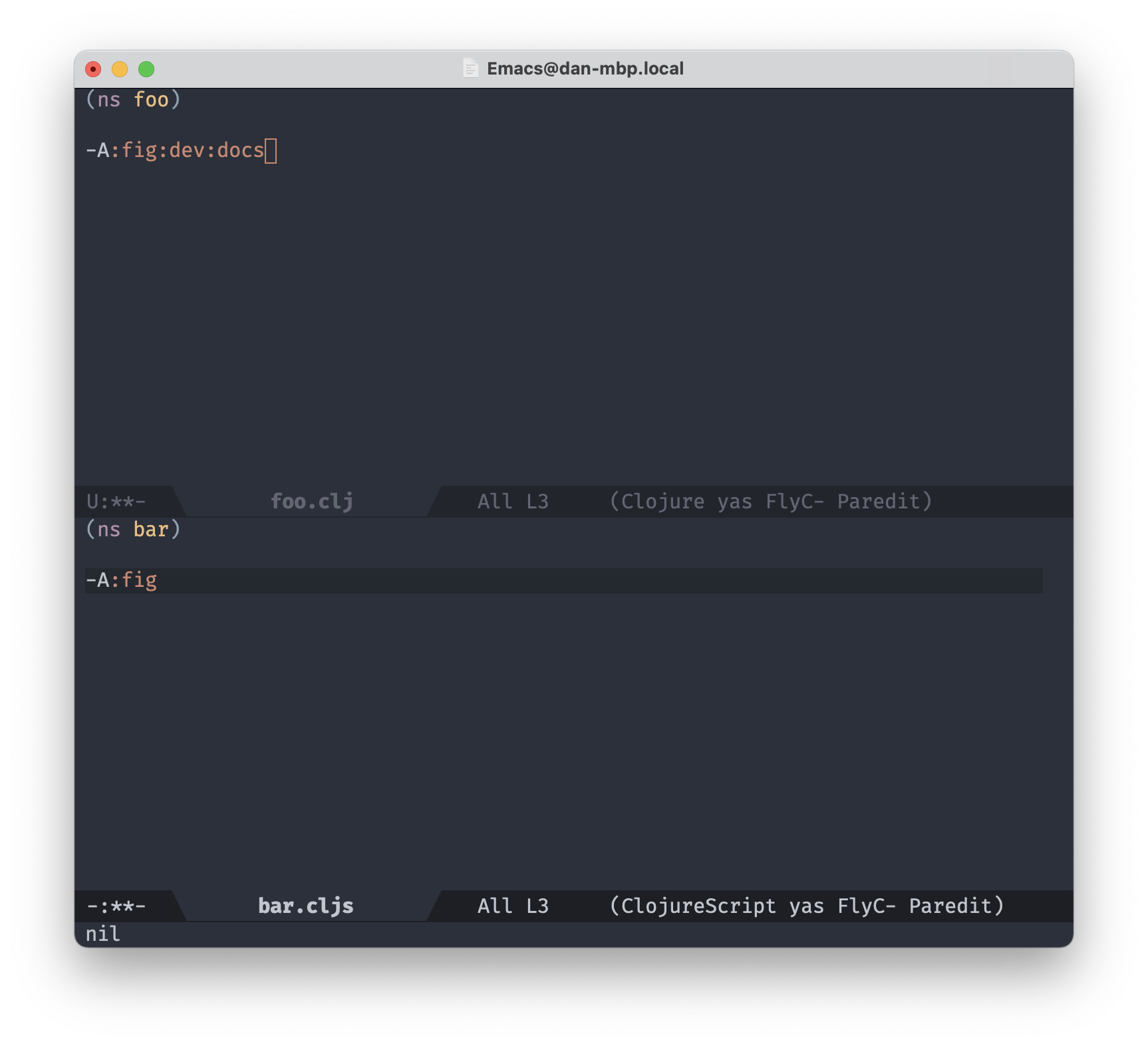Click FlyC- indicator in bar.cljs mode line

867,906
